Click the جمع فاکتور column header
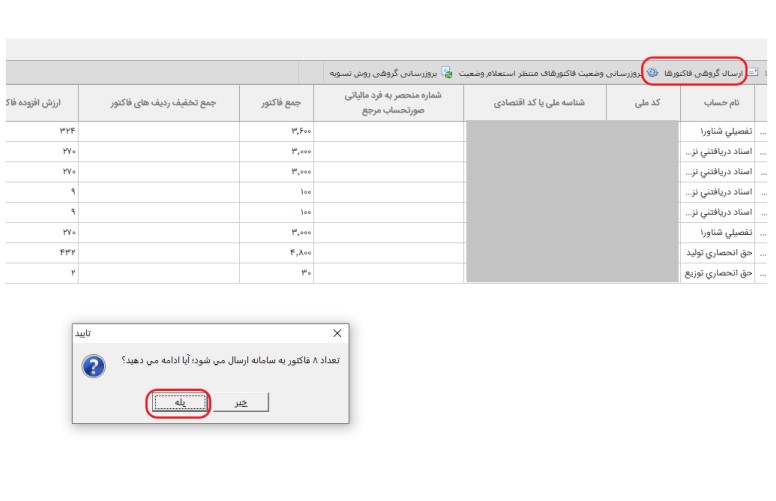Image resolution: width=776 pixels, height=501 pixels. (276, 102)
